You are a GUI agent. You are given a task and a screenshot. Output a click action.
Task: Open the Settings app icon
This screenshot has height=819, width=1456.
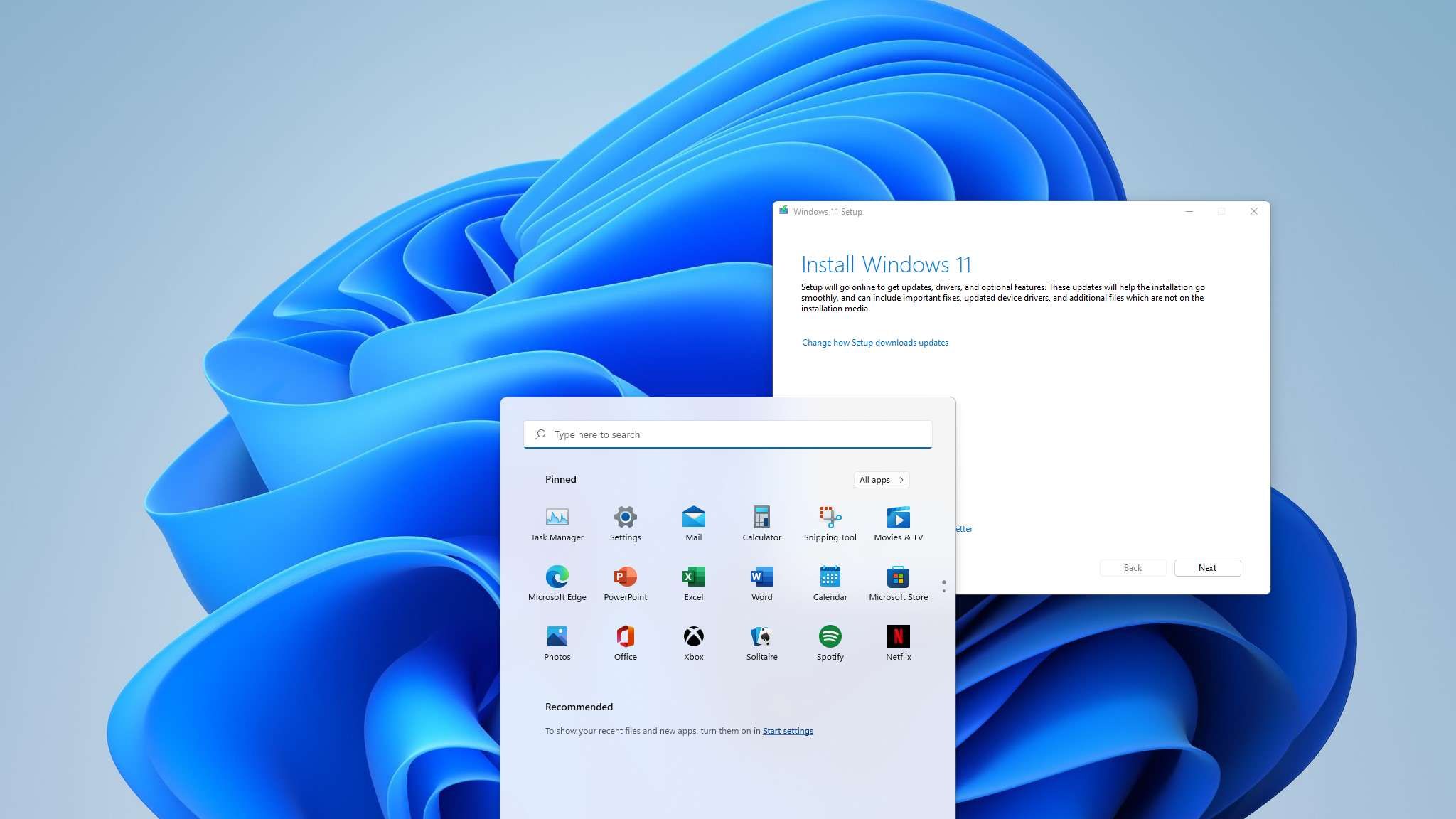pyautogui.click(x=625, y=524)
